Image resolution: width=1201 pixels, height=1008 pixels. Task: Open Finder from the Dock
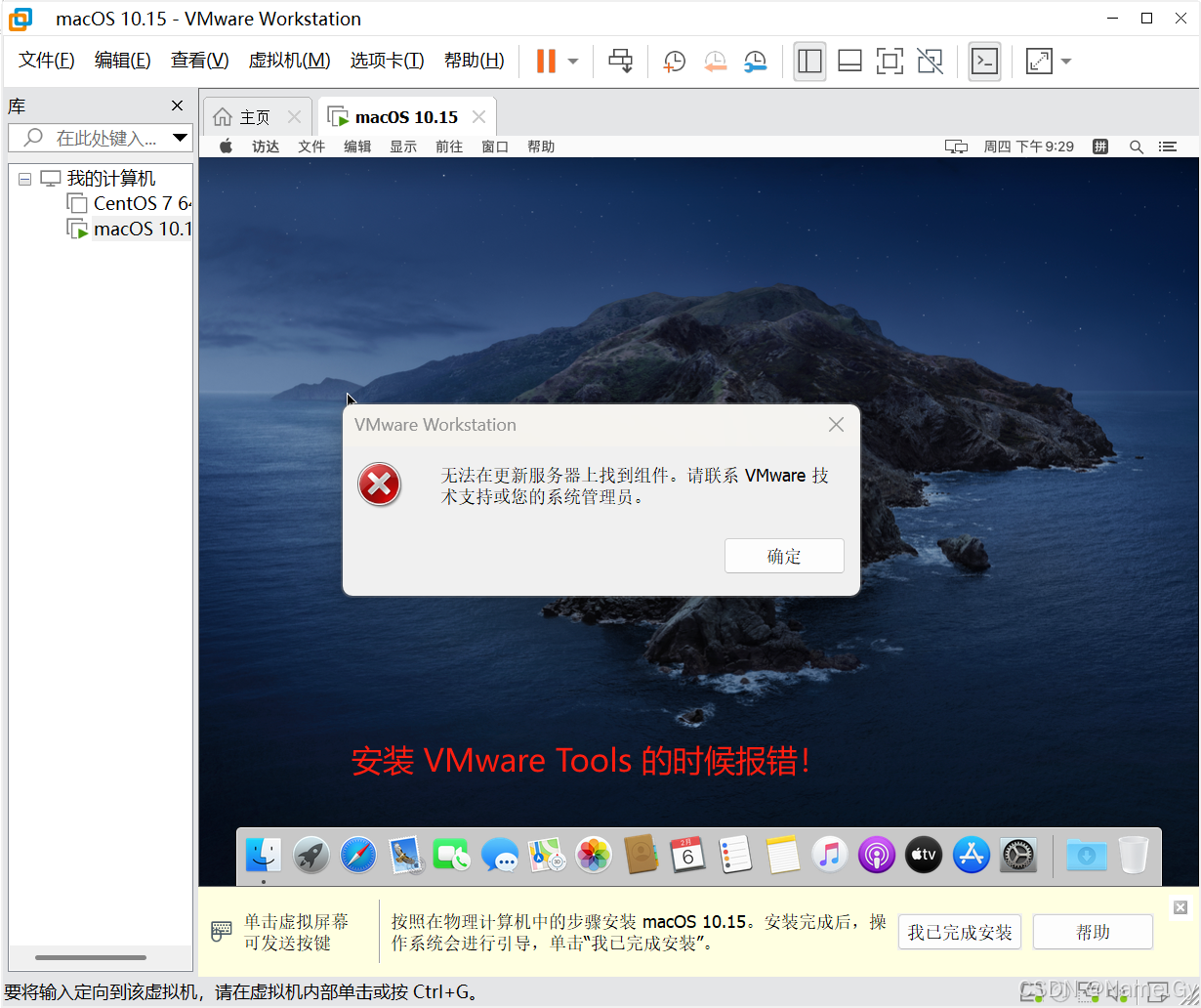pos(264,856)
